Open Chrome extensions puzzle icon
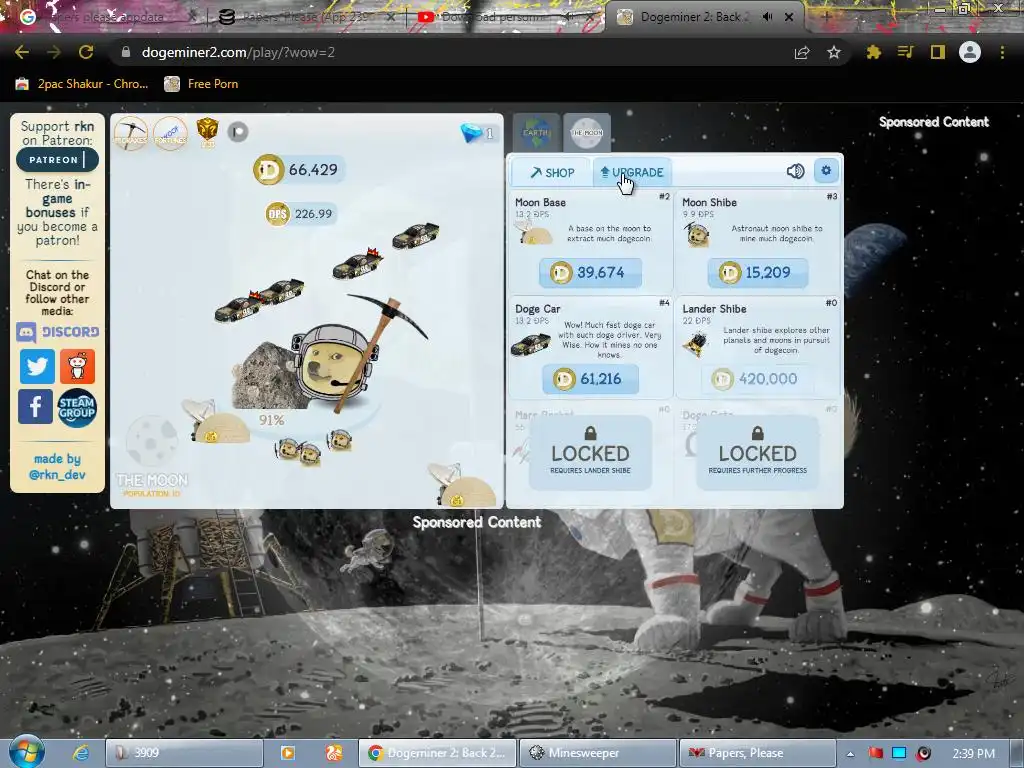 pos(873,52)
